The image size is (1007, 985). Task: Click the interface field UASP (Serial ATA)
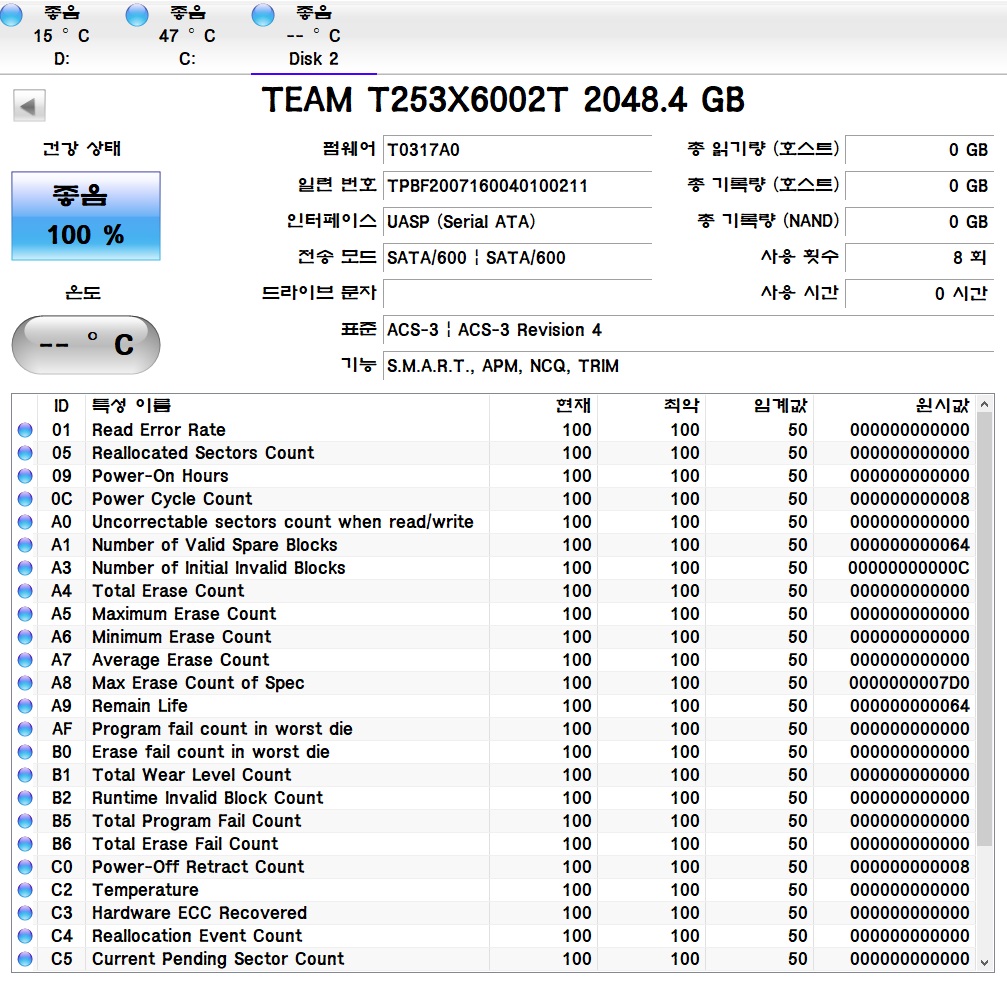point(518,222)
